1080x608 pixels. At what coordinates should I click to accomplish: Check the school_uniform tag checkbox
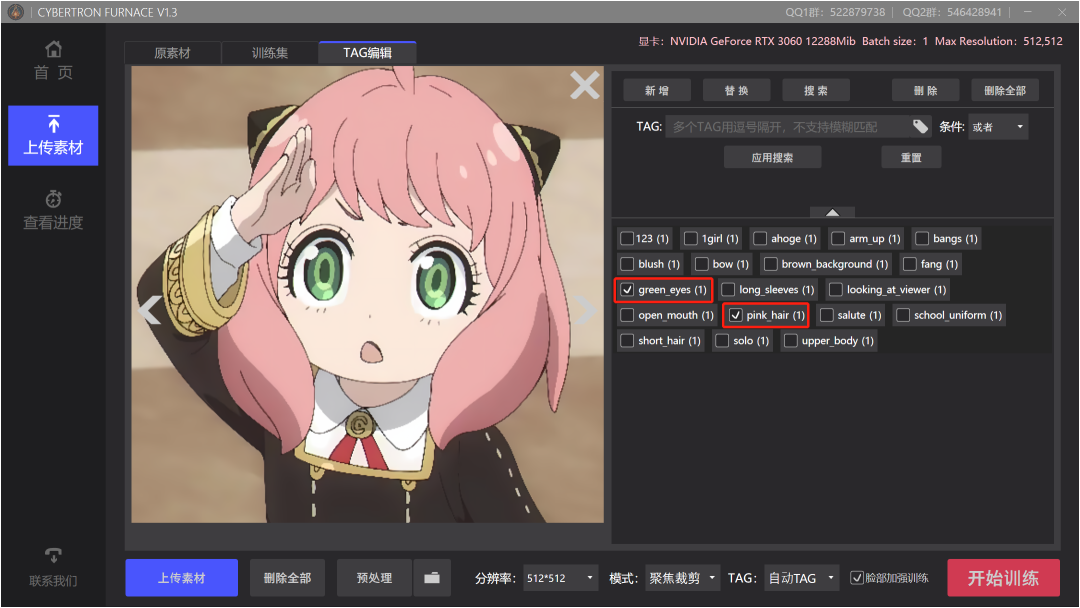coord(903,315)
